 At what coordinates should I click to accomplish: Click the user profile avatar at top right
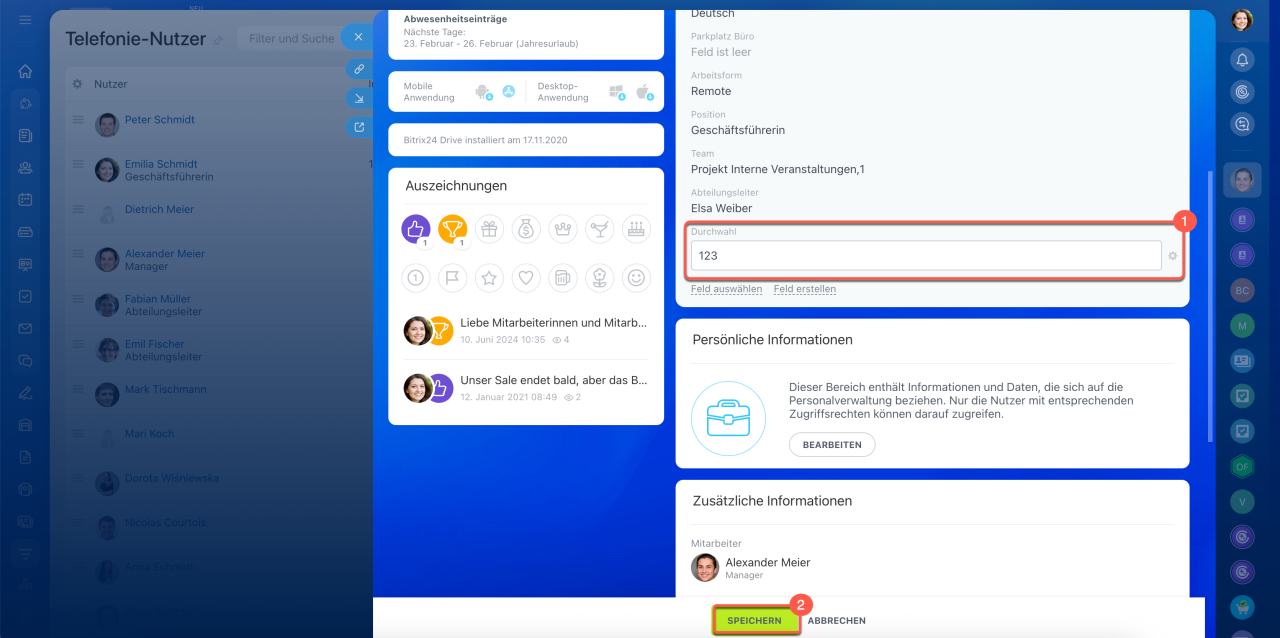[1242, 20]
